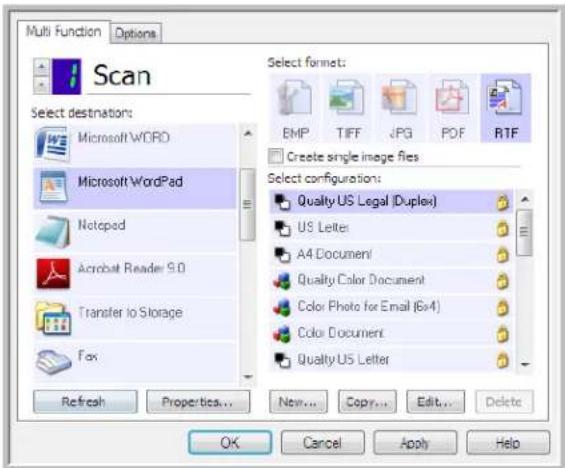Click the up arrow beside the Scan number
This screenshot has height=468, width=565.
point(41,67)
